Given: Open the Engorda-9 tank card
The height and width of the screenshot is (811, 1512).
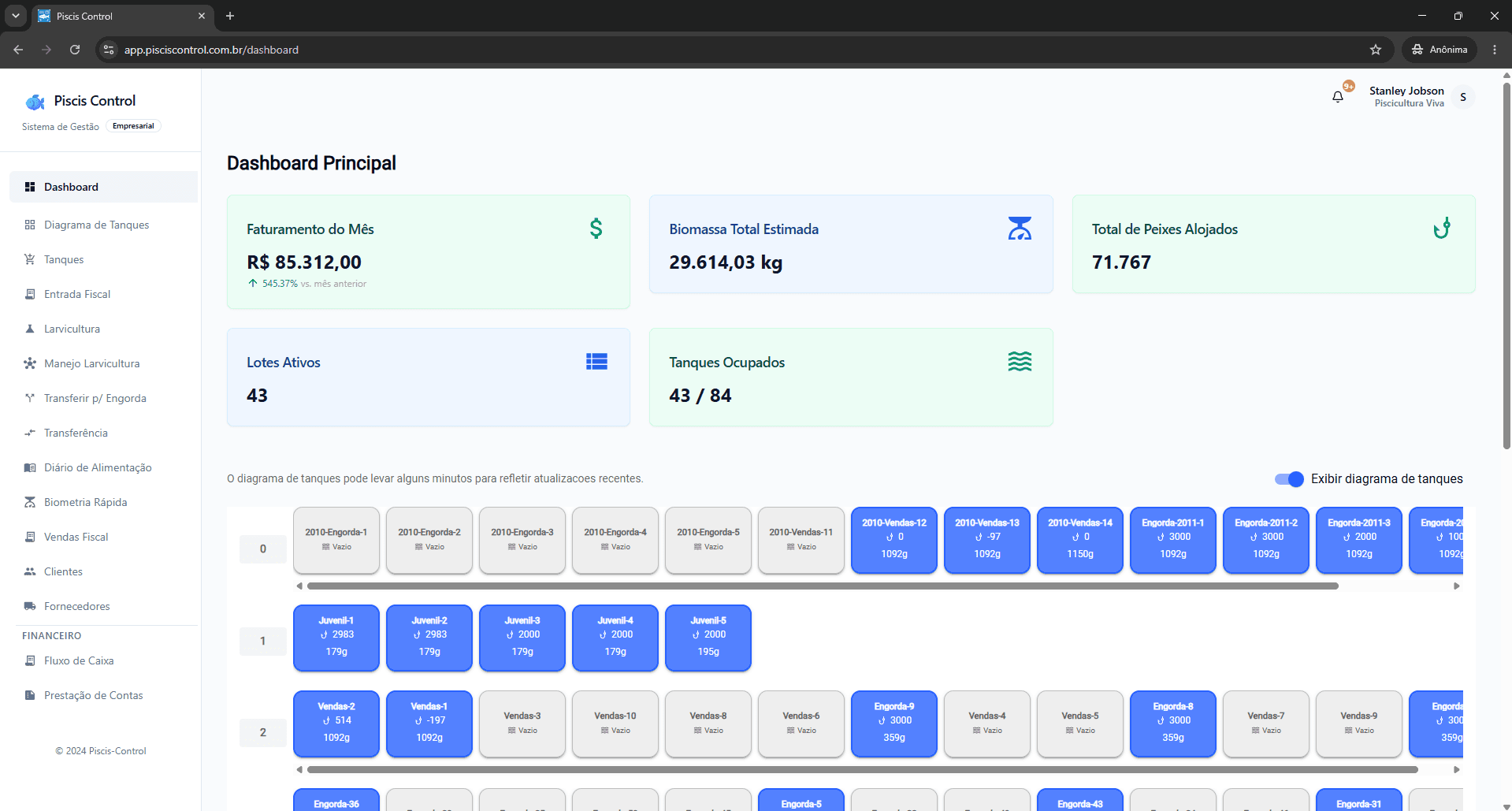Looking at the screenshot, I should pyautogui.click(x=894, y=724).
